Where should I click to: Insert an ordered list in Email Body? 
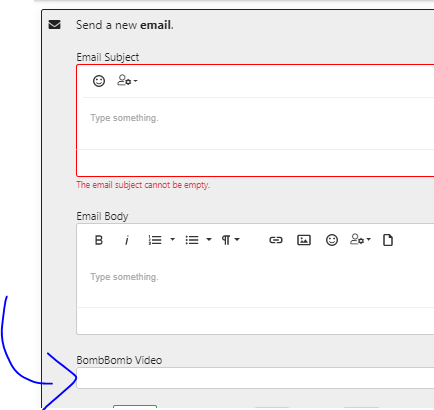tap(155, 240)
